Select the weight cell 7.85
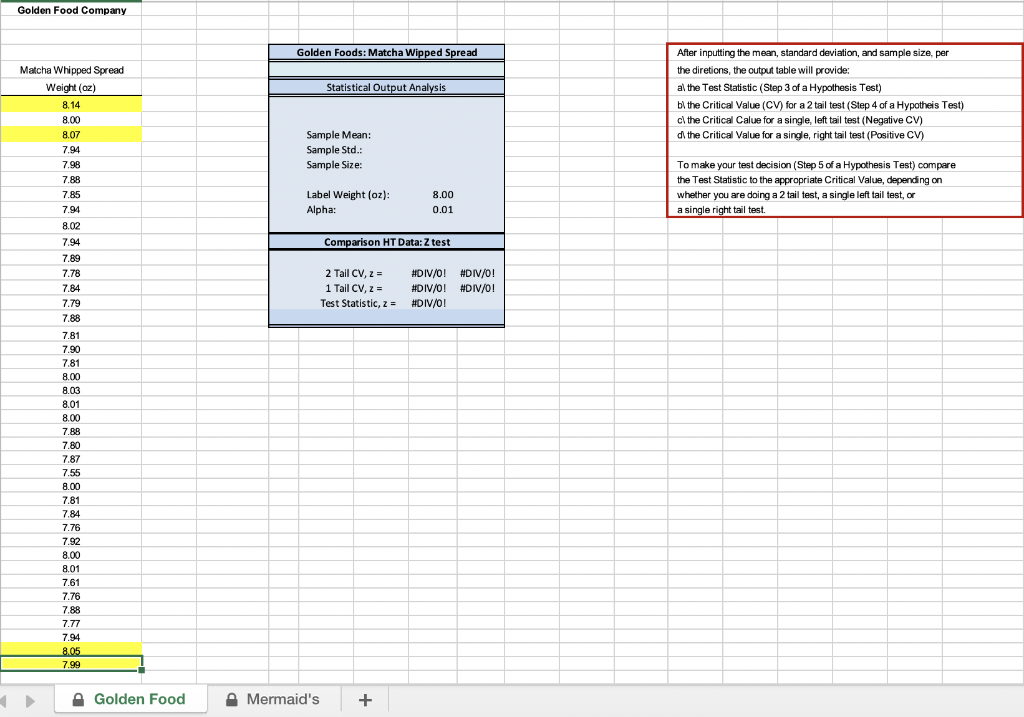Image resolution: width=1024 pixels, height=717 pixels. click(71, 195)
